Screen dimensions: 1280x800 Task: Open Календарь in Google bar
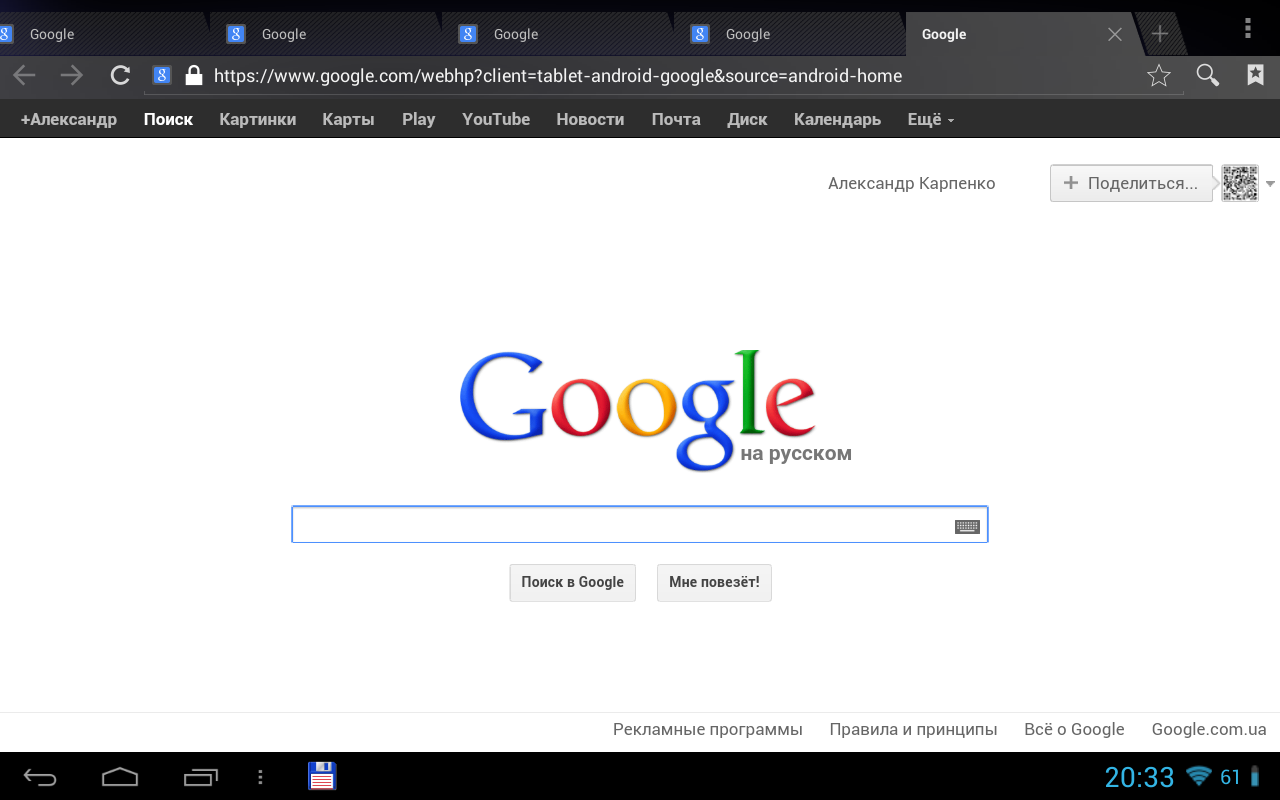tap(837, 119)
